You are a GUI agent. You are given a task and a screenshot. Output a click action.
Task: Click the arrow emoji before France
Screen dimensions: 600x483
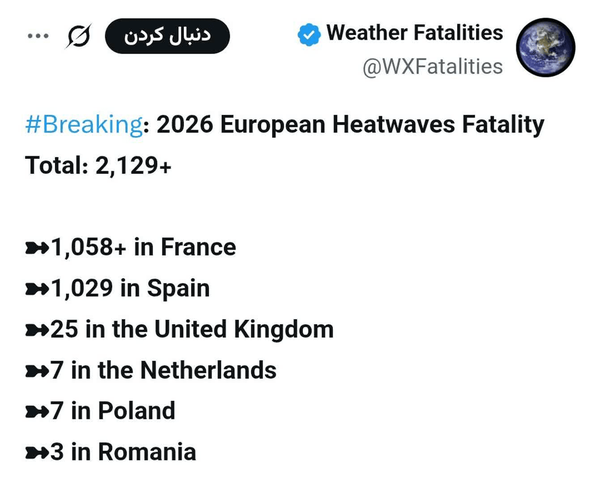click(x=37, y=248)
